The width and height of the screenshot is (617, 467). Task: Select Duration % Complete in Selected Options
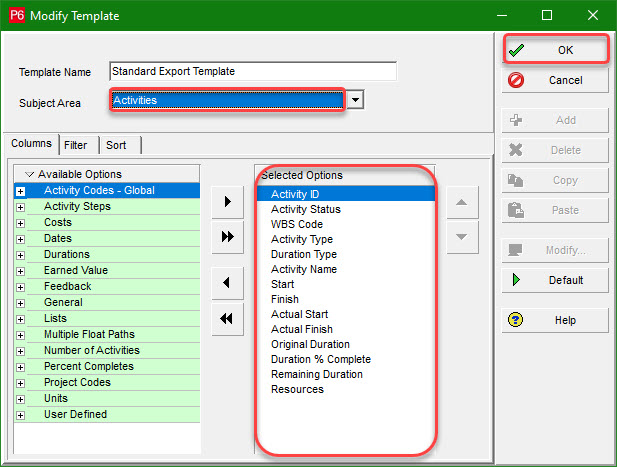(346, 359)
